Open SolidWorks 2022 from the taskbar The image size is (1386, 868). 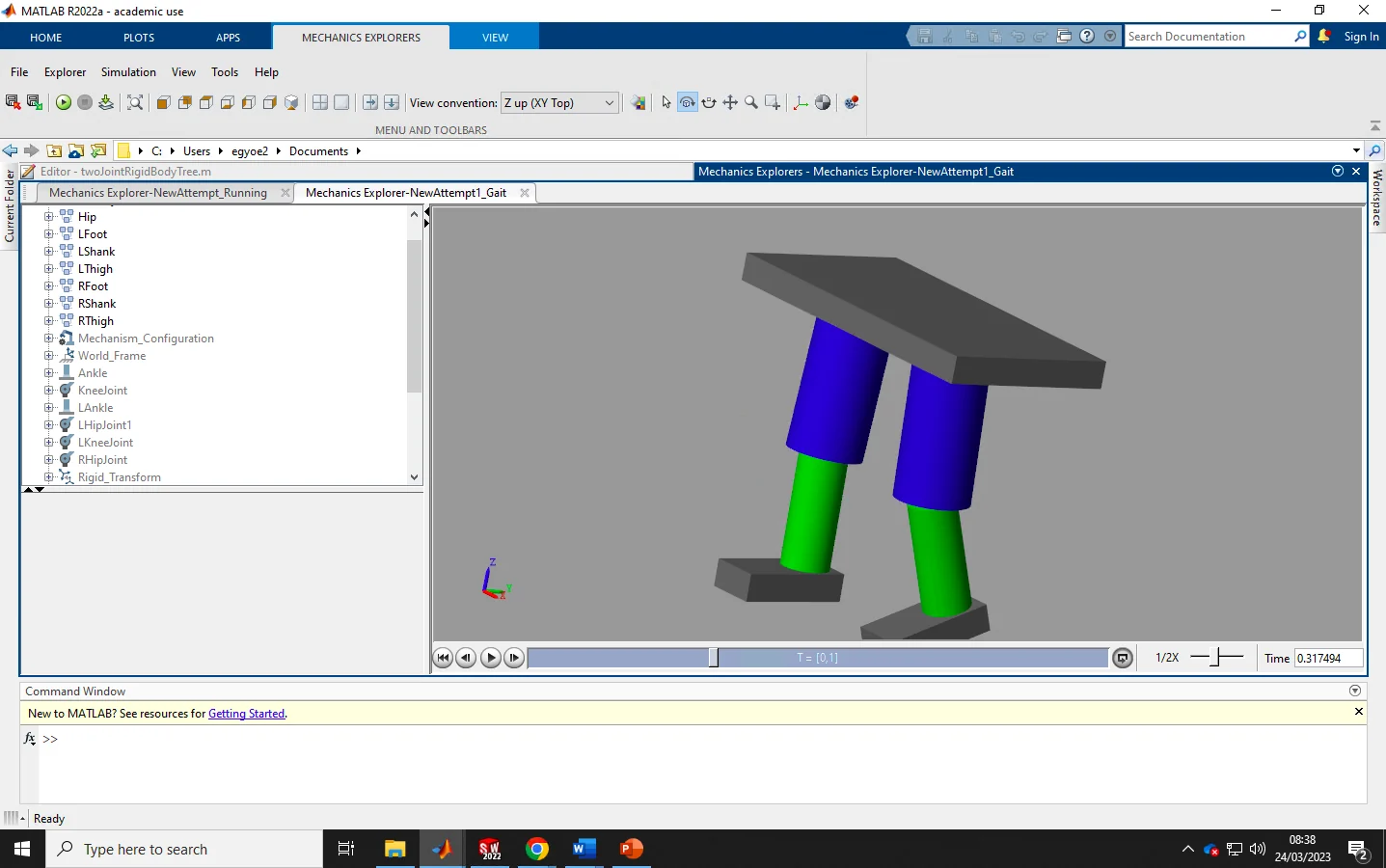pos(490,849)
